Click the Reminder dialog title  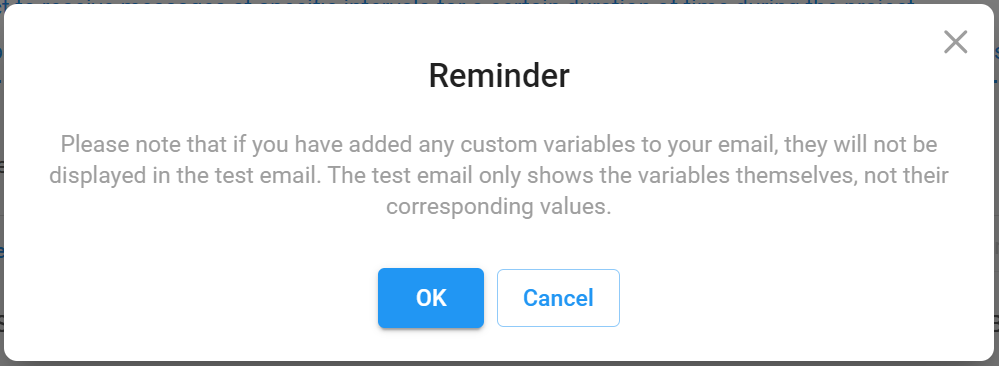pyautogui.click(x=499, y=75)
